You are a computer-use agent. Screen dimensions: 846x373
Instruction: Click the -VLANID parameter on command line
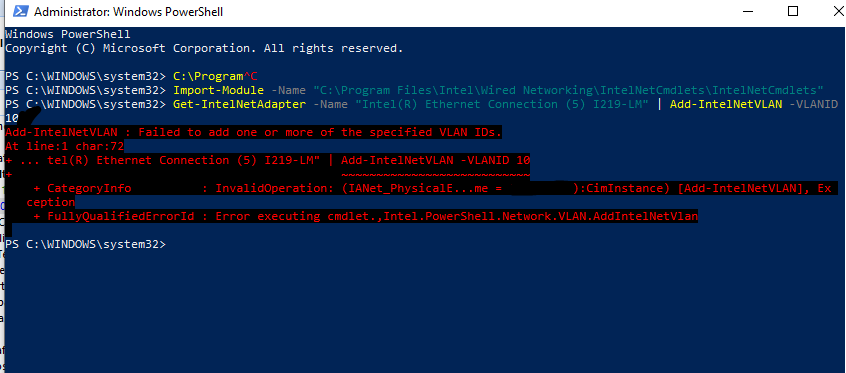813,104
